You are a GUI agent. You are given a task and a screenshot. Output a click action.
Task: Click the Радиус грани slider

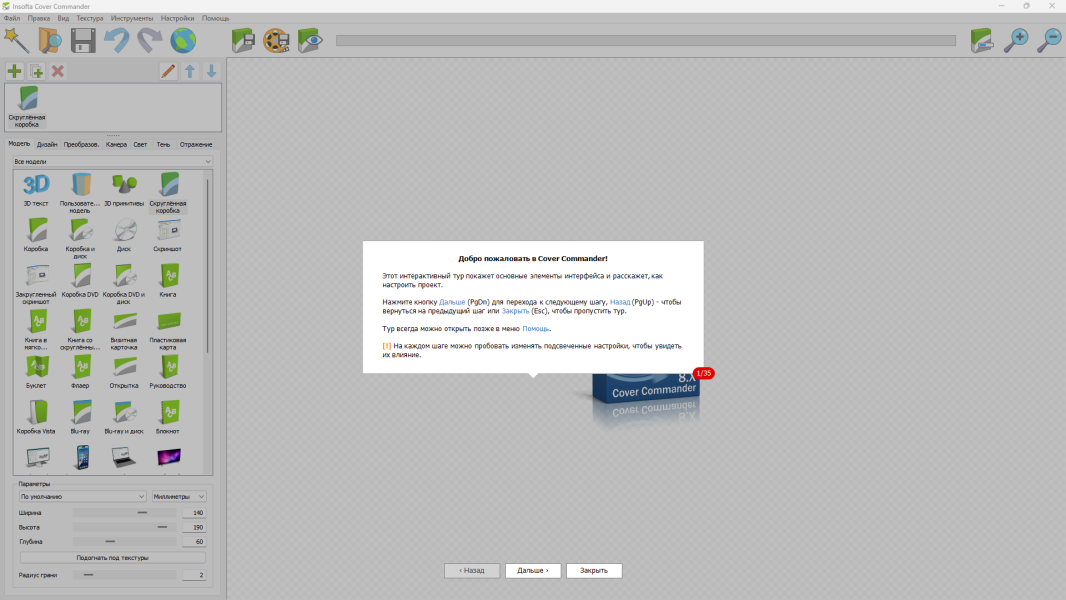tap(124, 575)
